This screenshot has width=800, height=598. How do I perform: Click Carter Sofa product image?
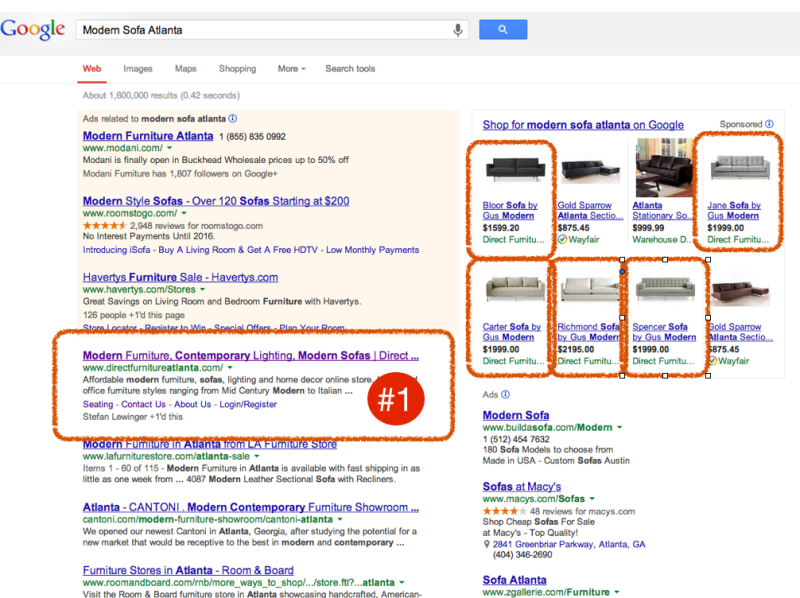coord(515,289)
